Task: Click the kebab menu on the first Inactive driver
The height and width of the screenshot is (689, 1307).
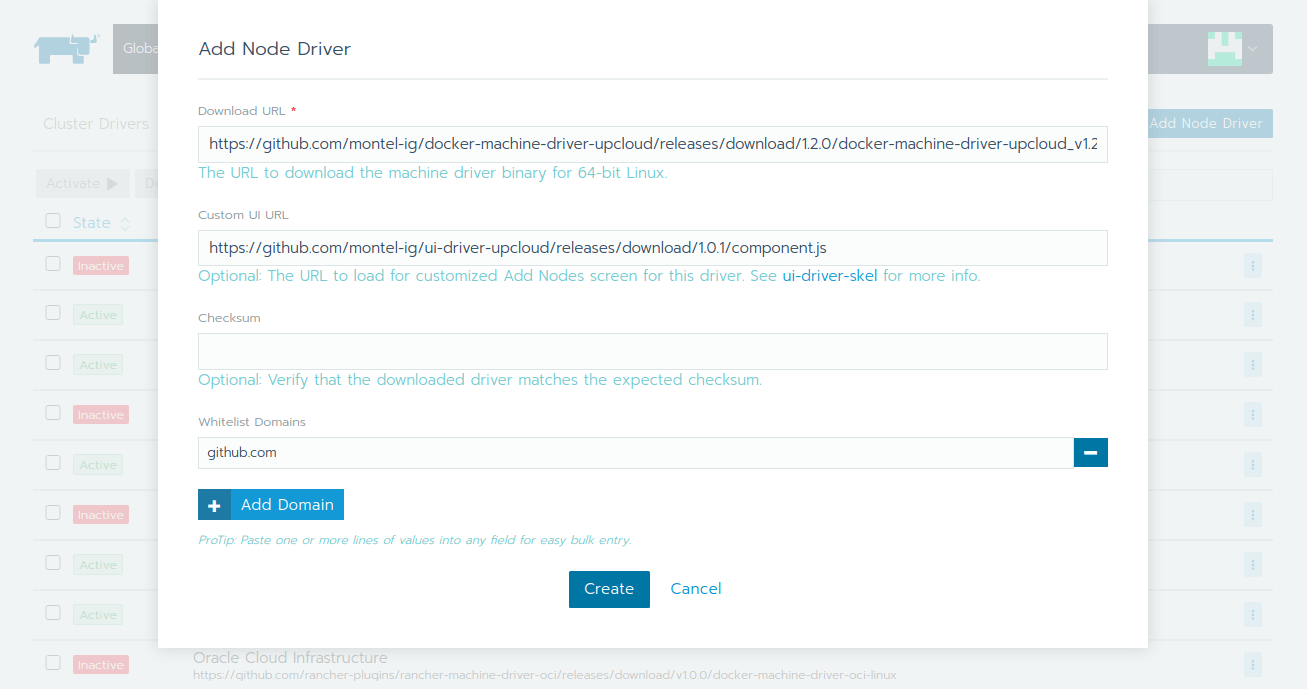Action: coord(1252,265)
